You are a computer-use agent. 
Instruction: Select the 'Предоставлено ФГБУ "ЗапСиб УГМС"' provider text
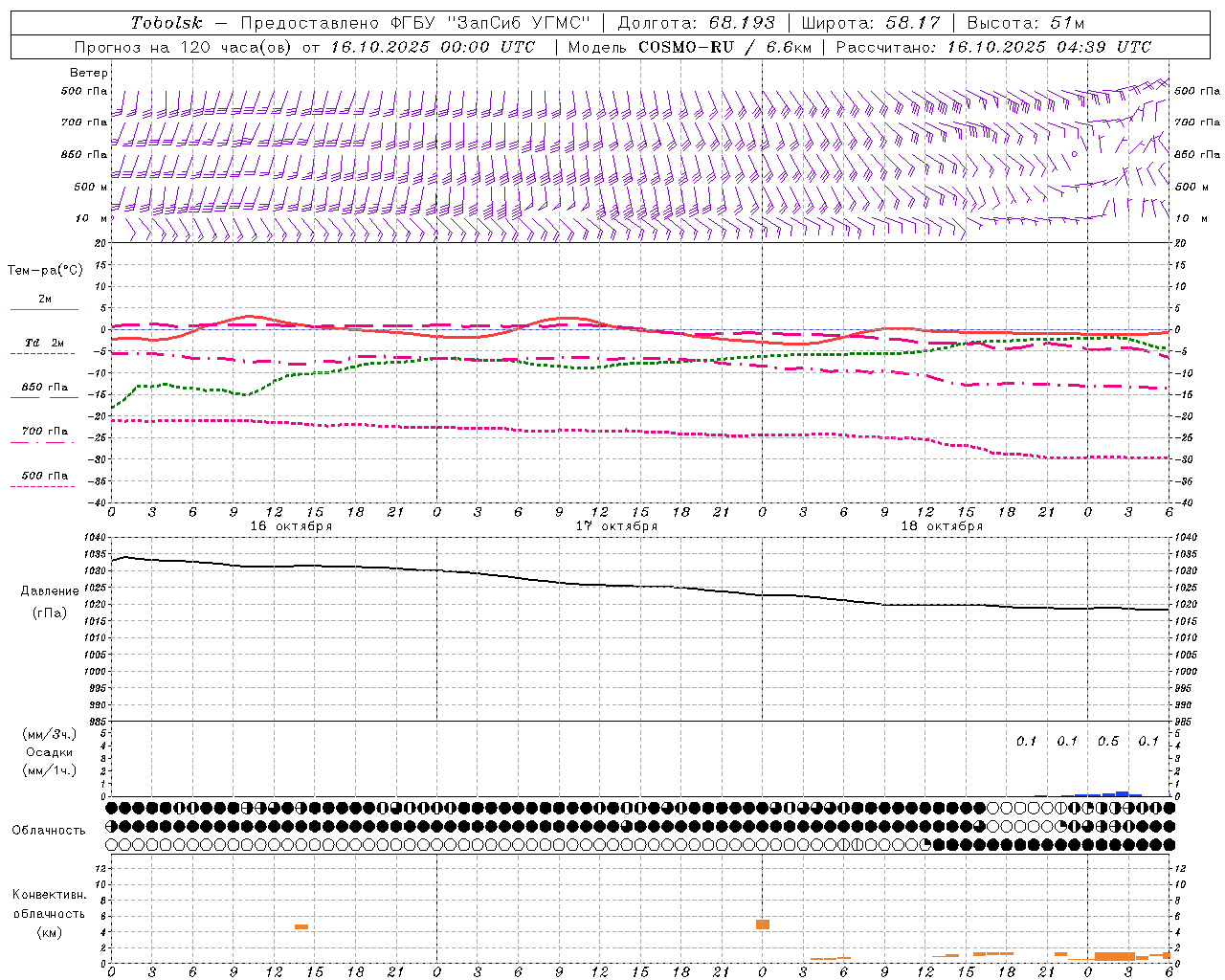click(x=416, y=23)
